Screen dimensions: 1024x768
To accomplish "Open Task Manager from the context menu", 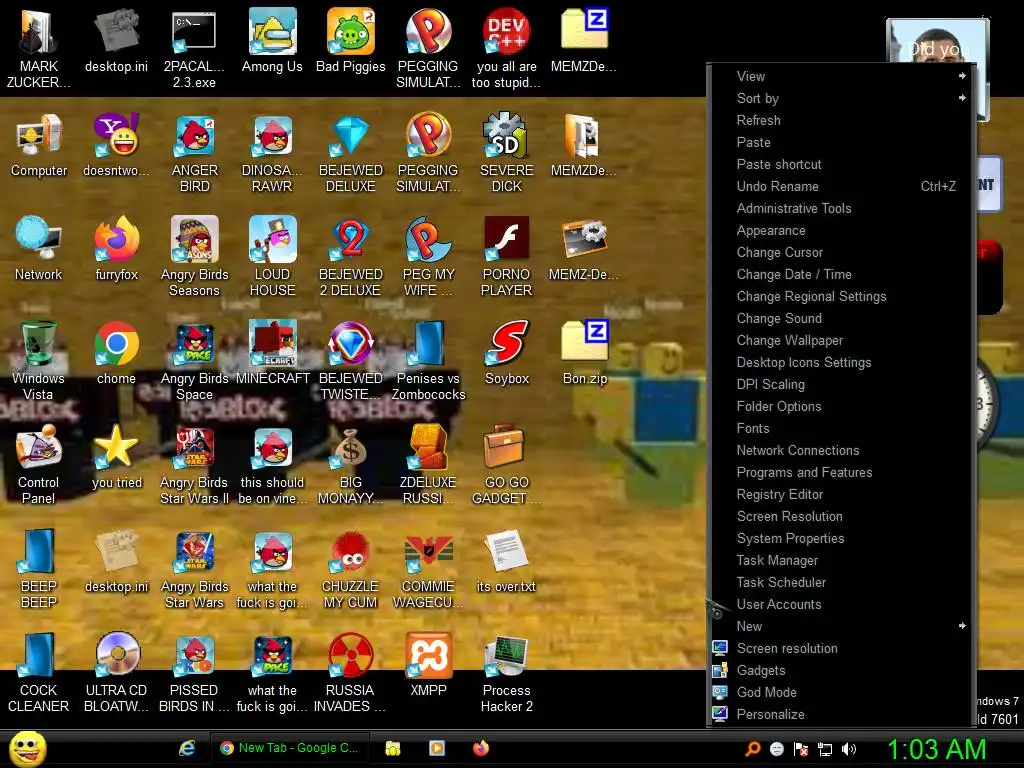I will 841,560.
